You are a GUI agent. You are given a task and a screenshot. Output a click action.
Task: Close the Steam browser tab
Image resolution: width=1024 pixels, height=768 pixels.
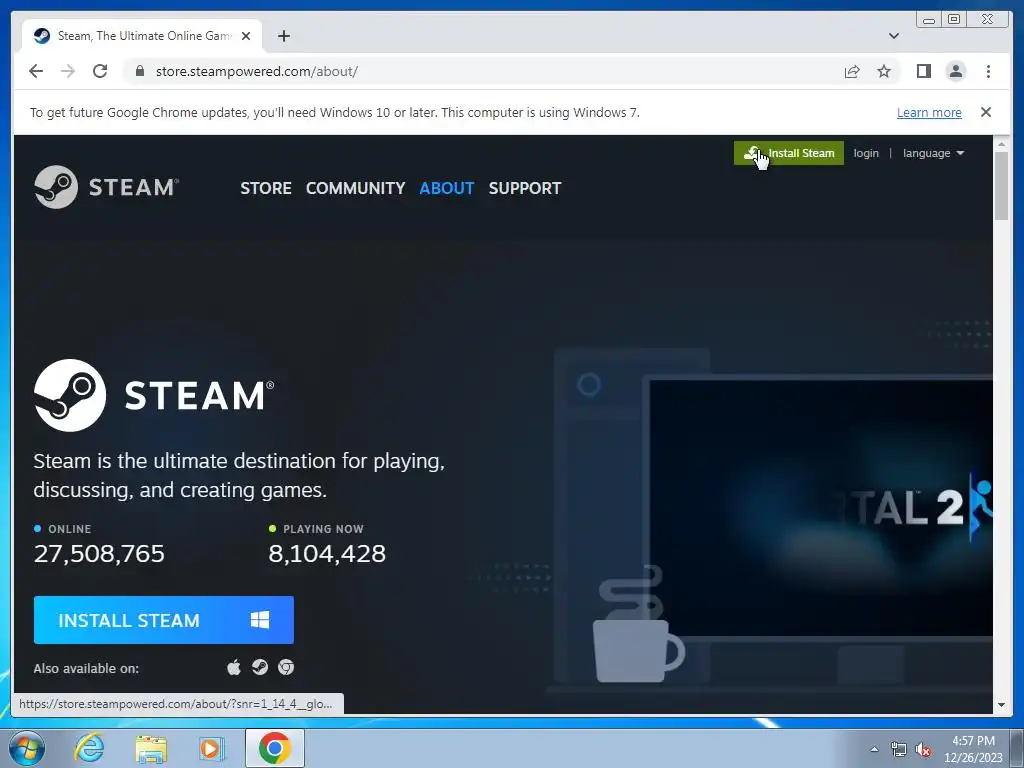click(246, 36)
